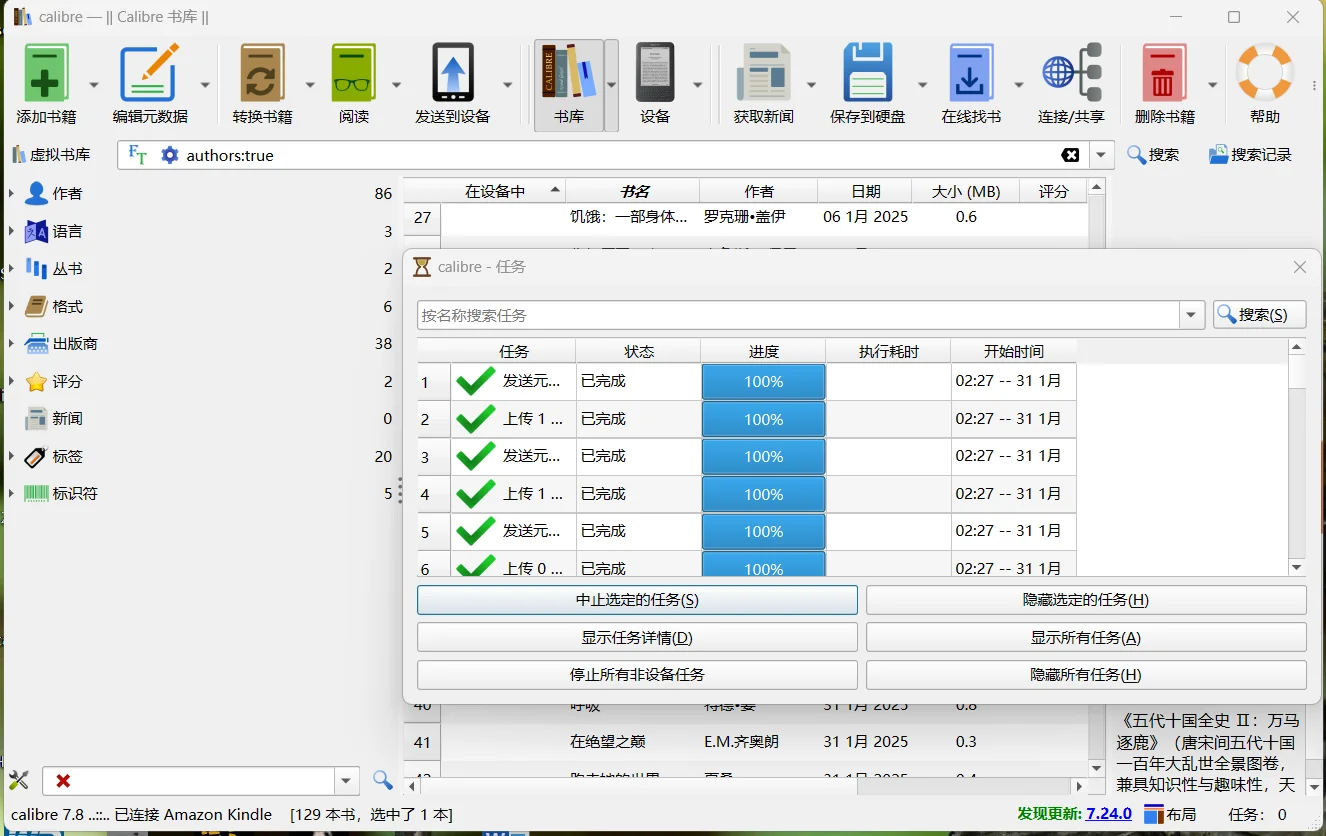Click 显示所有任务(A) button
Image resolution: width=1326 pixels, height=836 pixels.
(x=1086, y=637)
